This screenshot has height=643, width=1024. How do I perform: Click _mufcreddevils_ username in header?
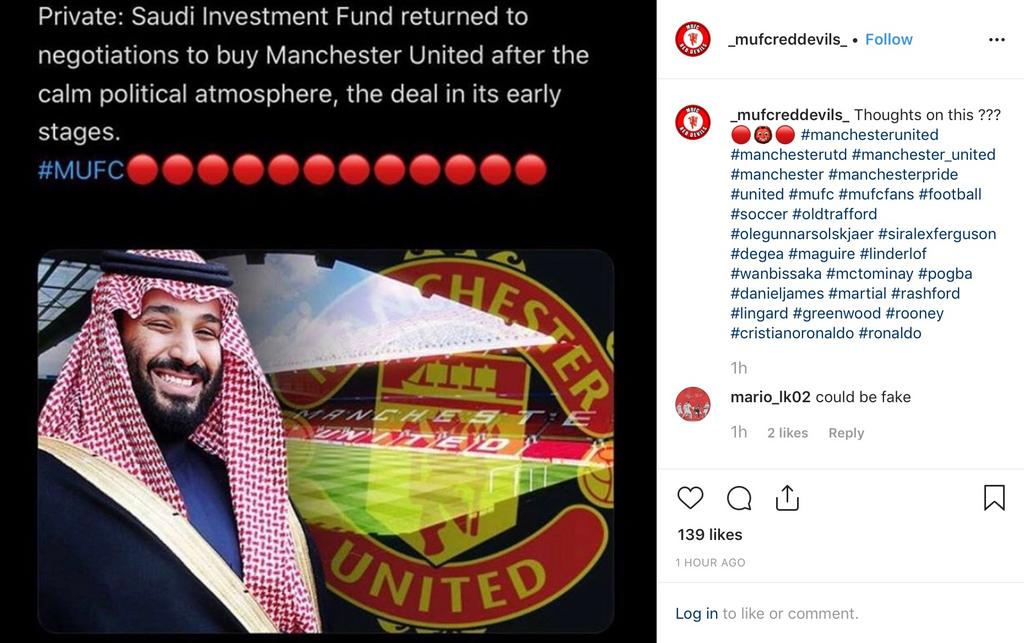click(788, 39)
